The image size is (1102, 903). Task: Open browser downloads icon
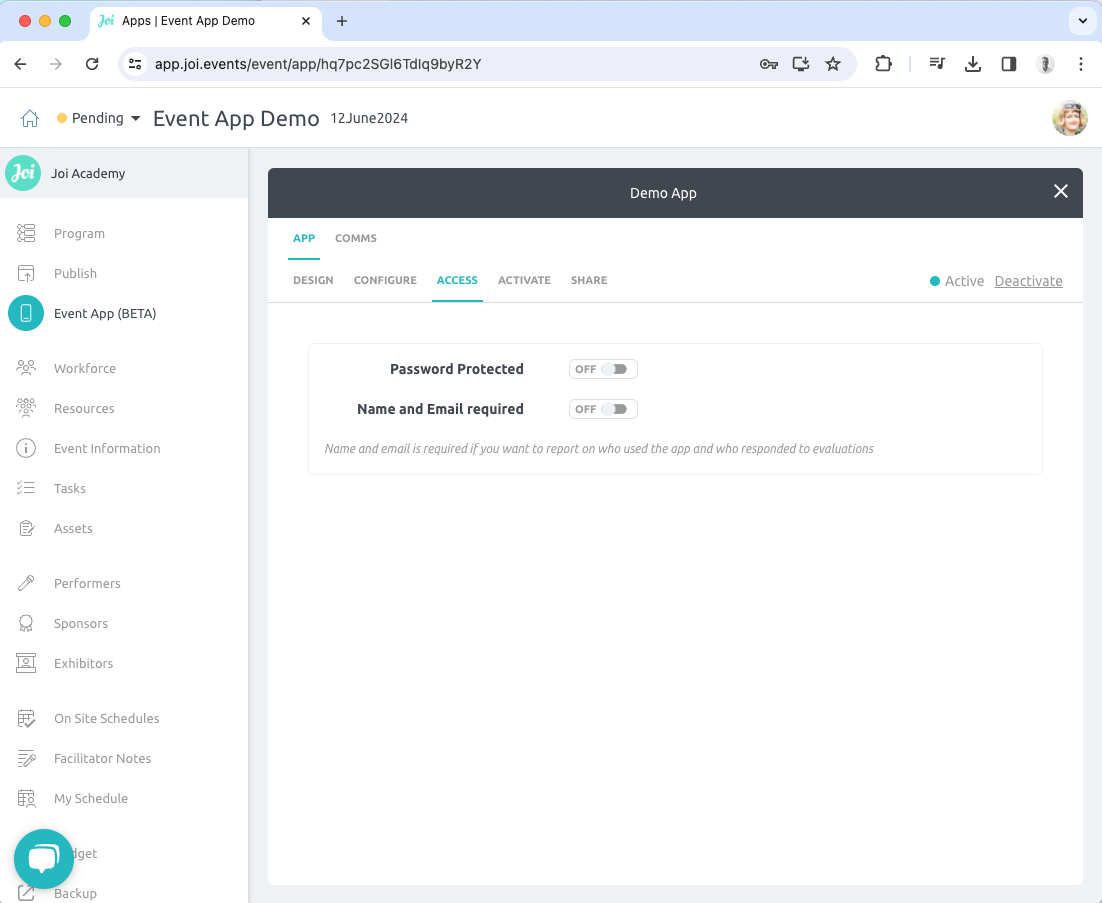973,64
